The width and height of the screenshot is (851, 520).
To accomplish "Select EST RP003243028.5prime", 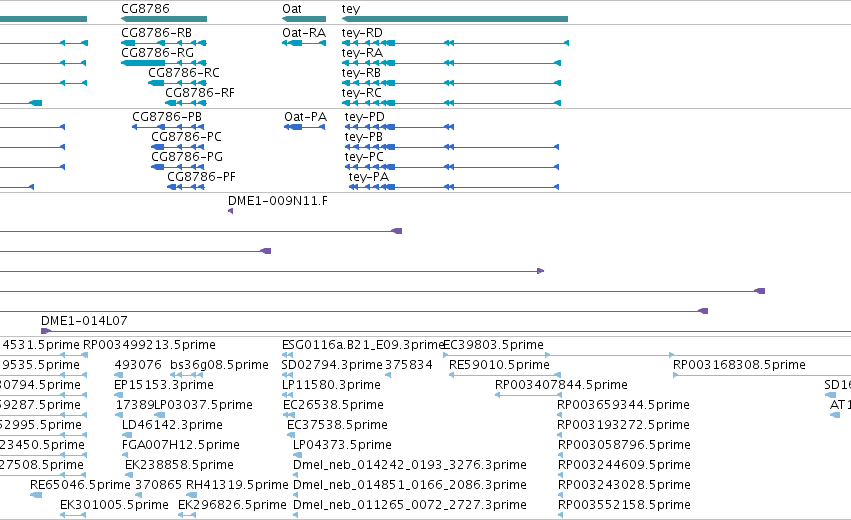I will click(560, 495).
